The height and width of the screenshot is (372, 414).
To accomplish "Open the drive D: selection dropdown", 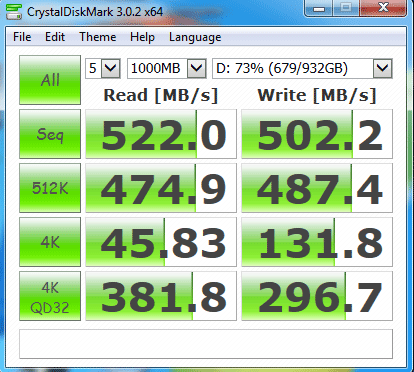I will pyautogui.click(x=302, y=69).
